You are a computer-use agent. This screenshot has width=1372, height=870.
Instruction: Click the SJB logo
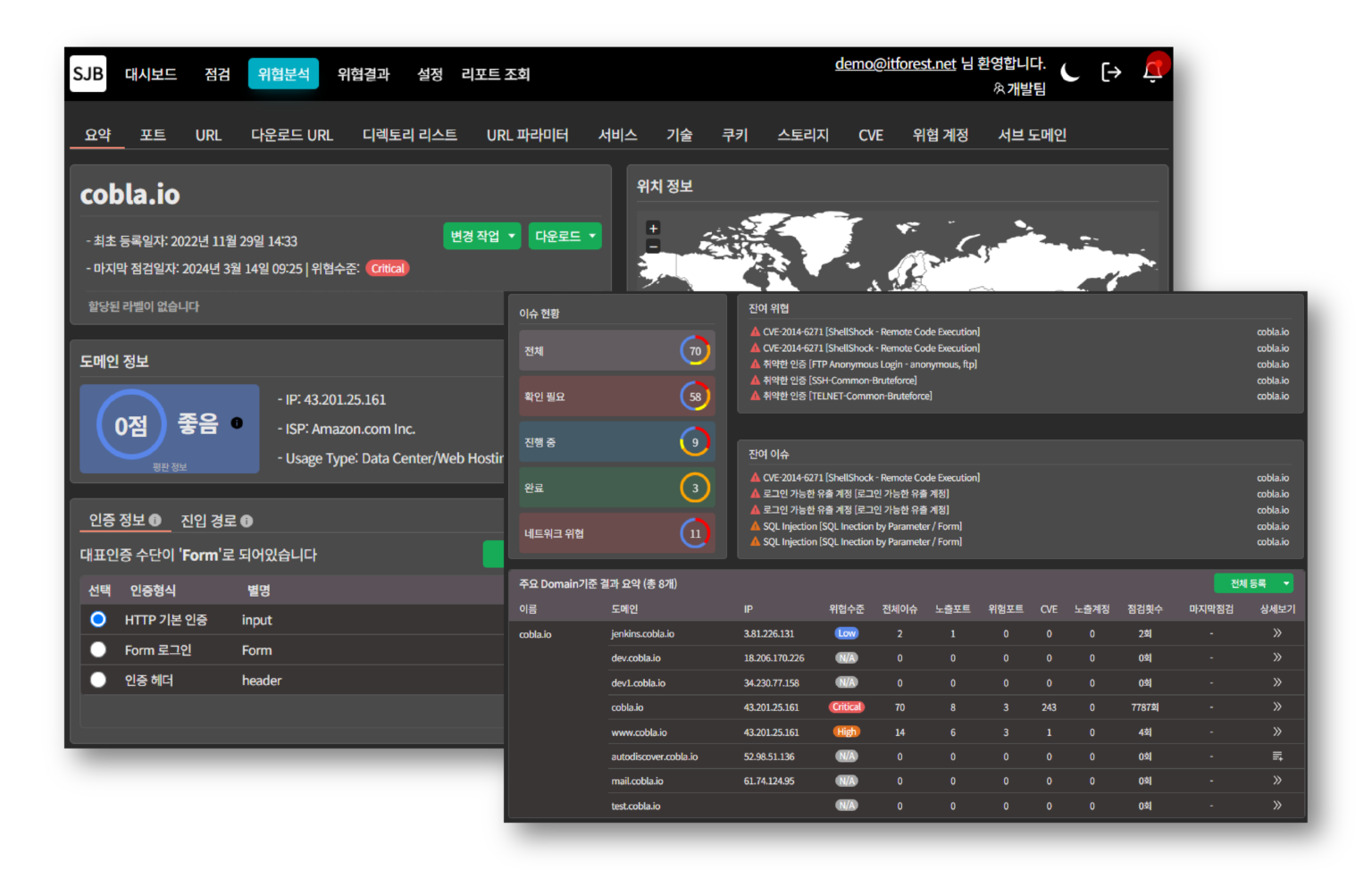(88, 73)
